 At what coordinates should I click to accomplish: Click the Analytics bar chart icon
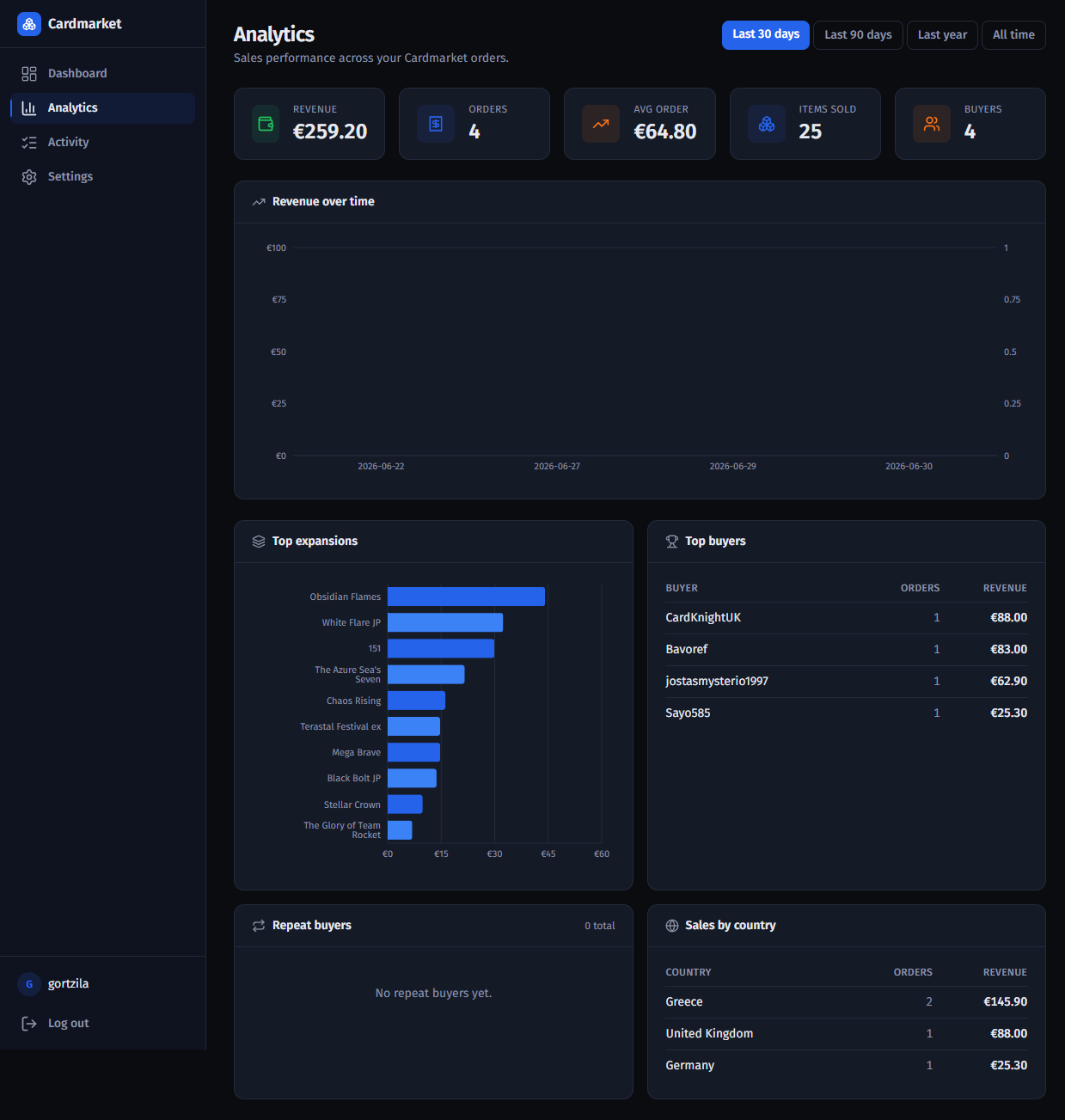click(x=29, y=108)
